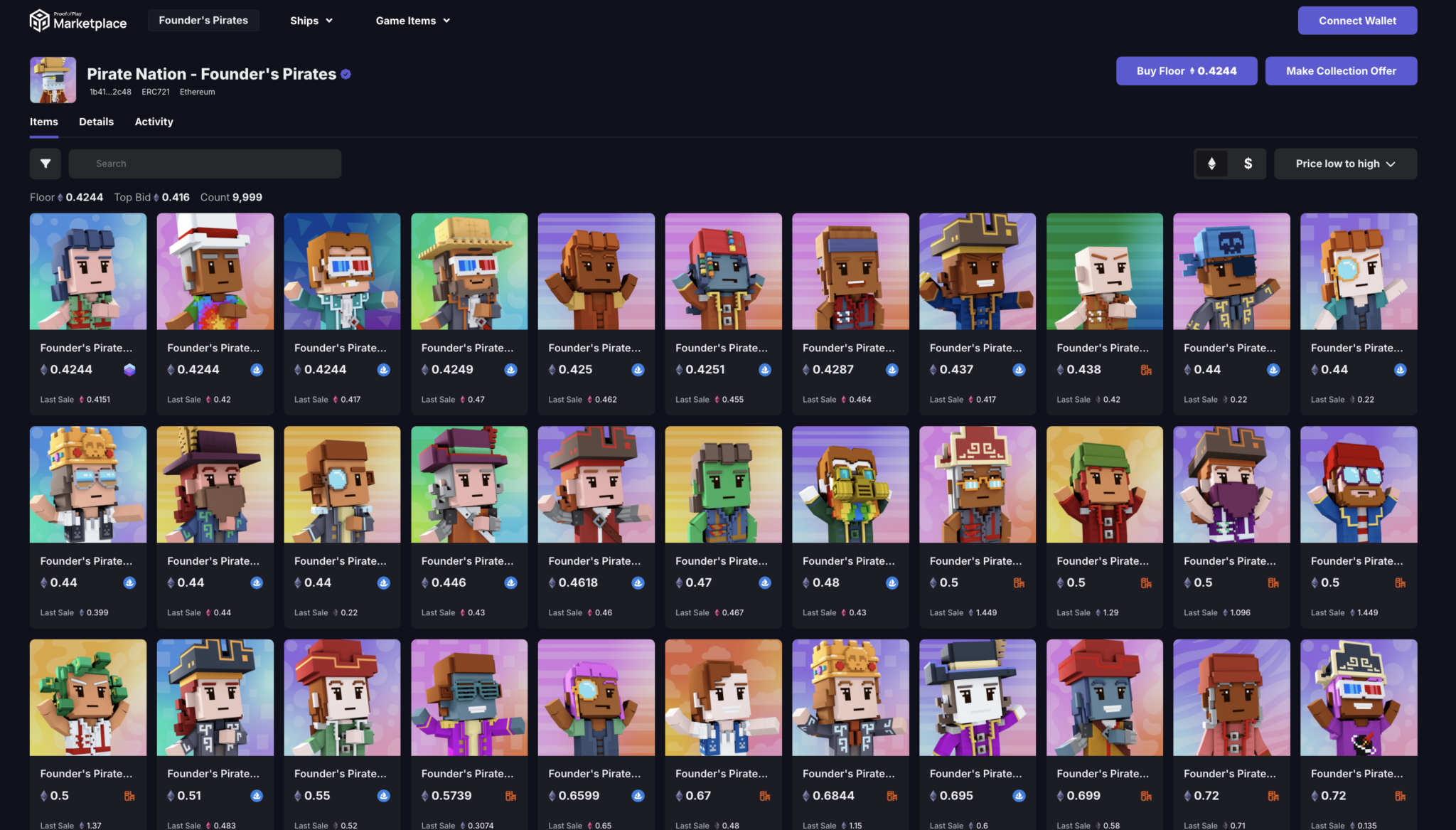The image size is (1456, 830).
Task: Click the Search input field
Action: coord(205,164)
